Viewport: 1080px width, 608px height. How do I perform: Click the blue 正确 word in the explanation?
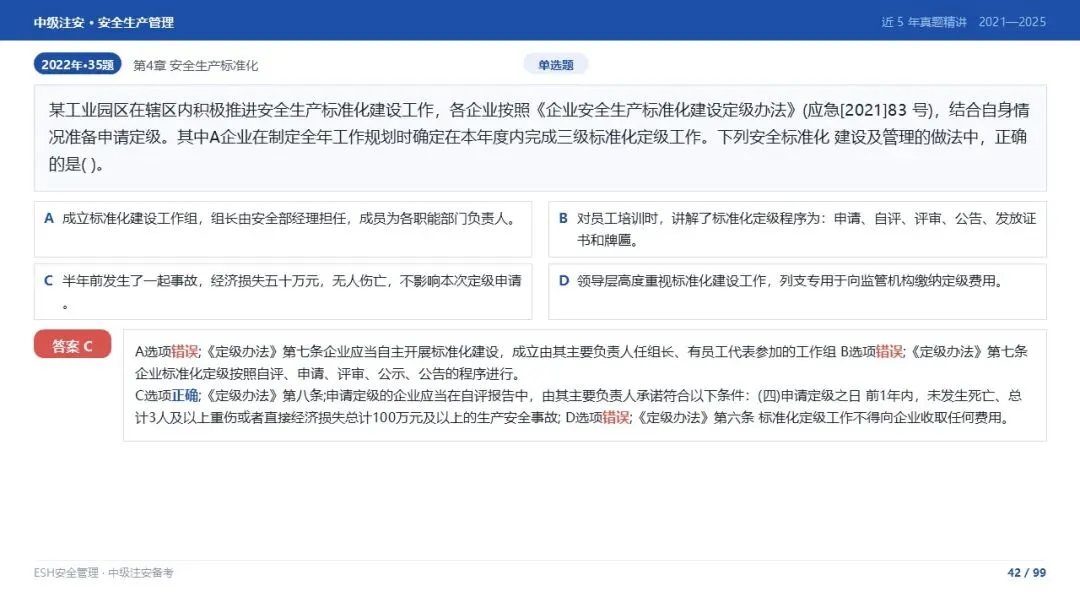[185, 395]
